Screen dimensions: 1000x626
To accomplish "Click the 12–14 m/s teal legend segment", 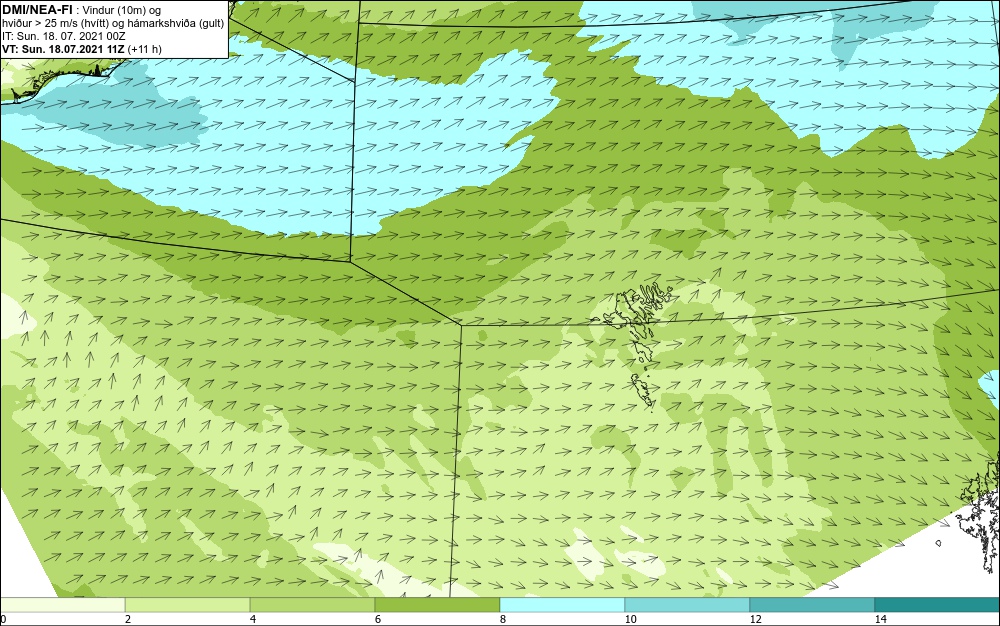I will click(812, 605).
